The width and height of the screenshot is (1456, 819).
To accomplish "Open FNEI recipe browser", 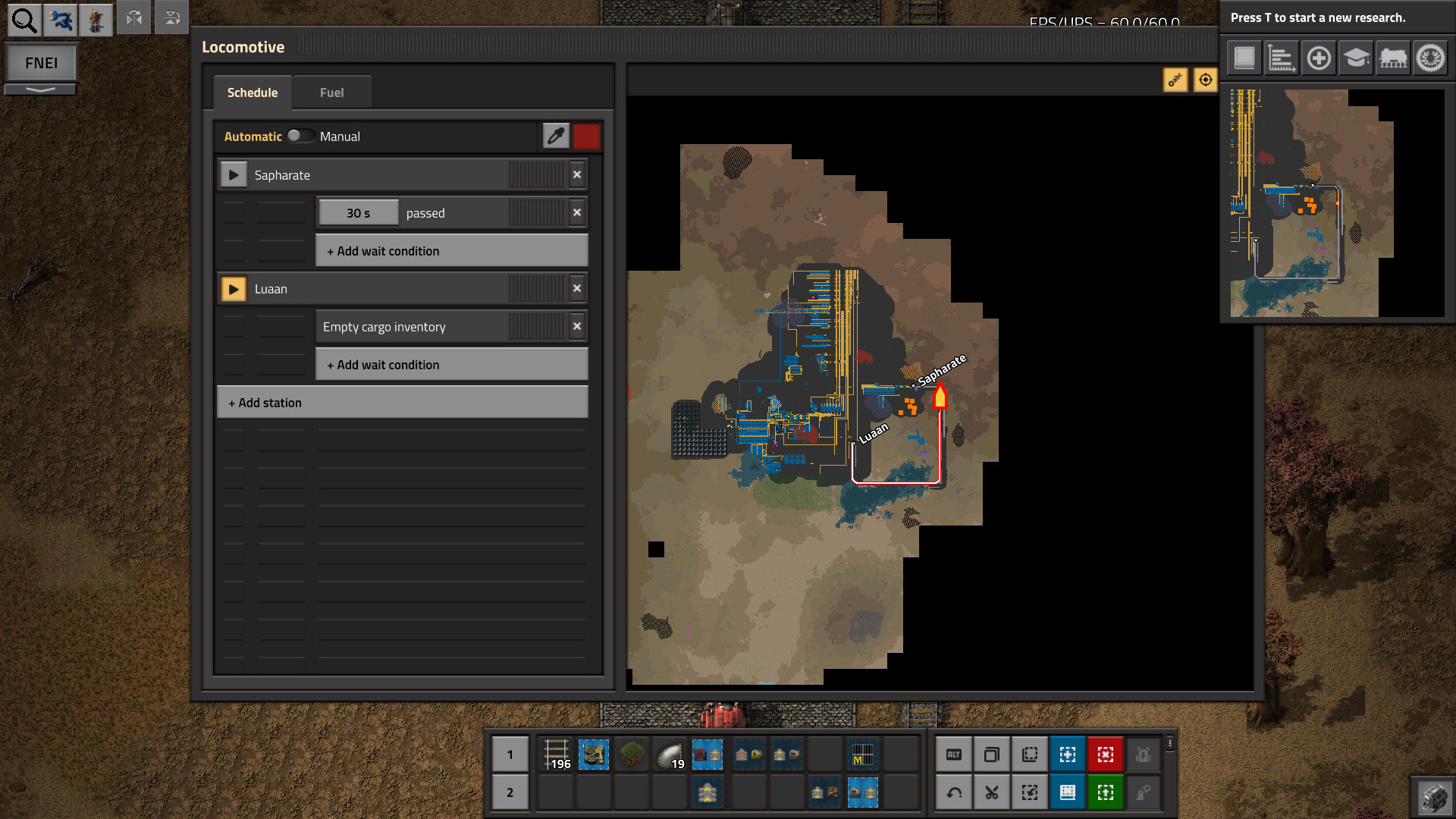I will [x=41, y=63].
